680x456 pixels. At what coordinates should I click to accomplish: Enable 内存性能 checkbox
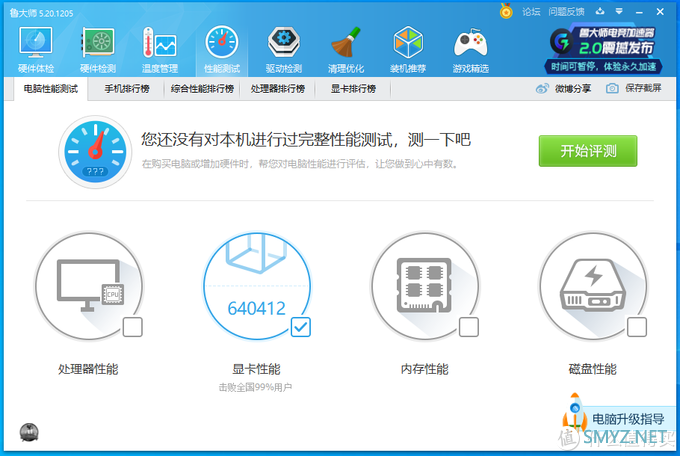[469, 327]
